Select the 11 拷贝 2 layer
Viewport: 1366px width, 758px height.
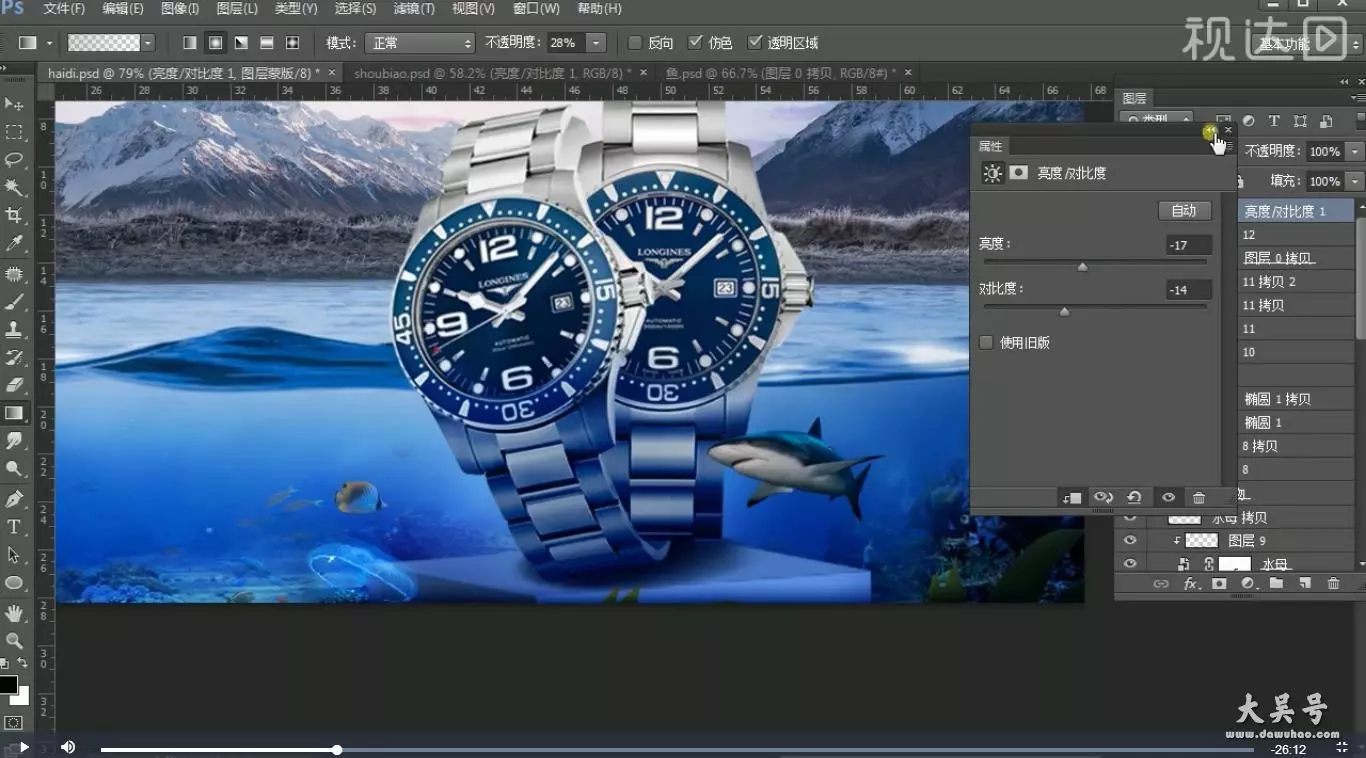point(1296,282)
